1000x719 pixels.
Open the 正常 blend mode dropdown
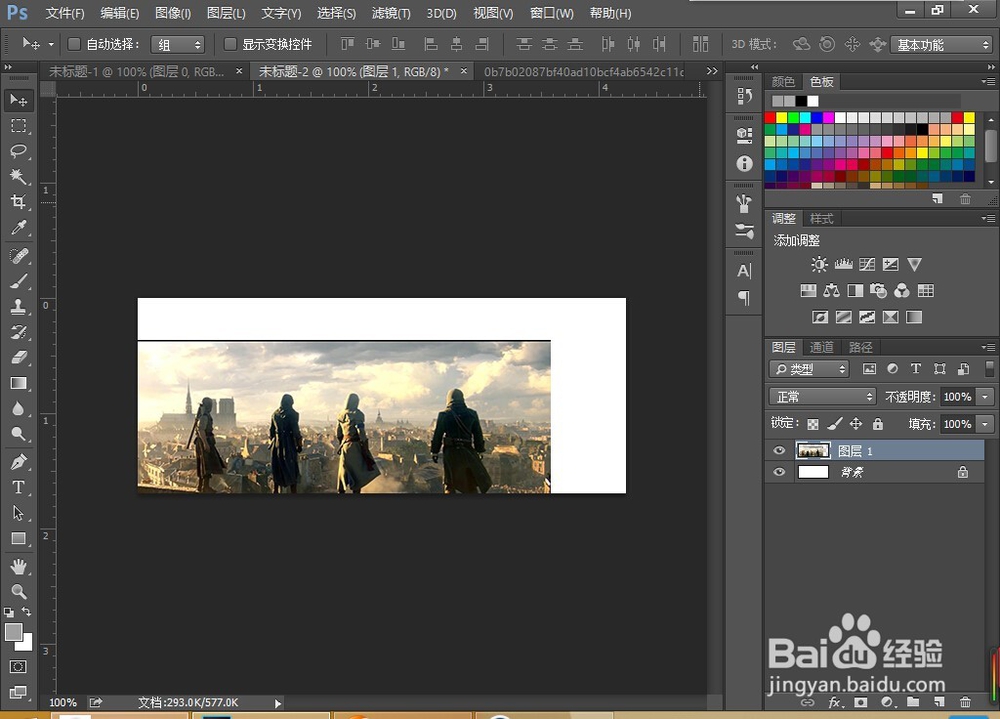pos(822,397)
